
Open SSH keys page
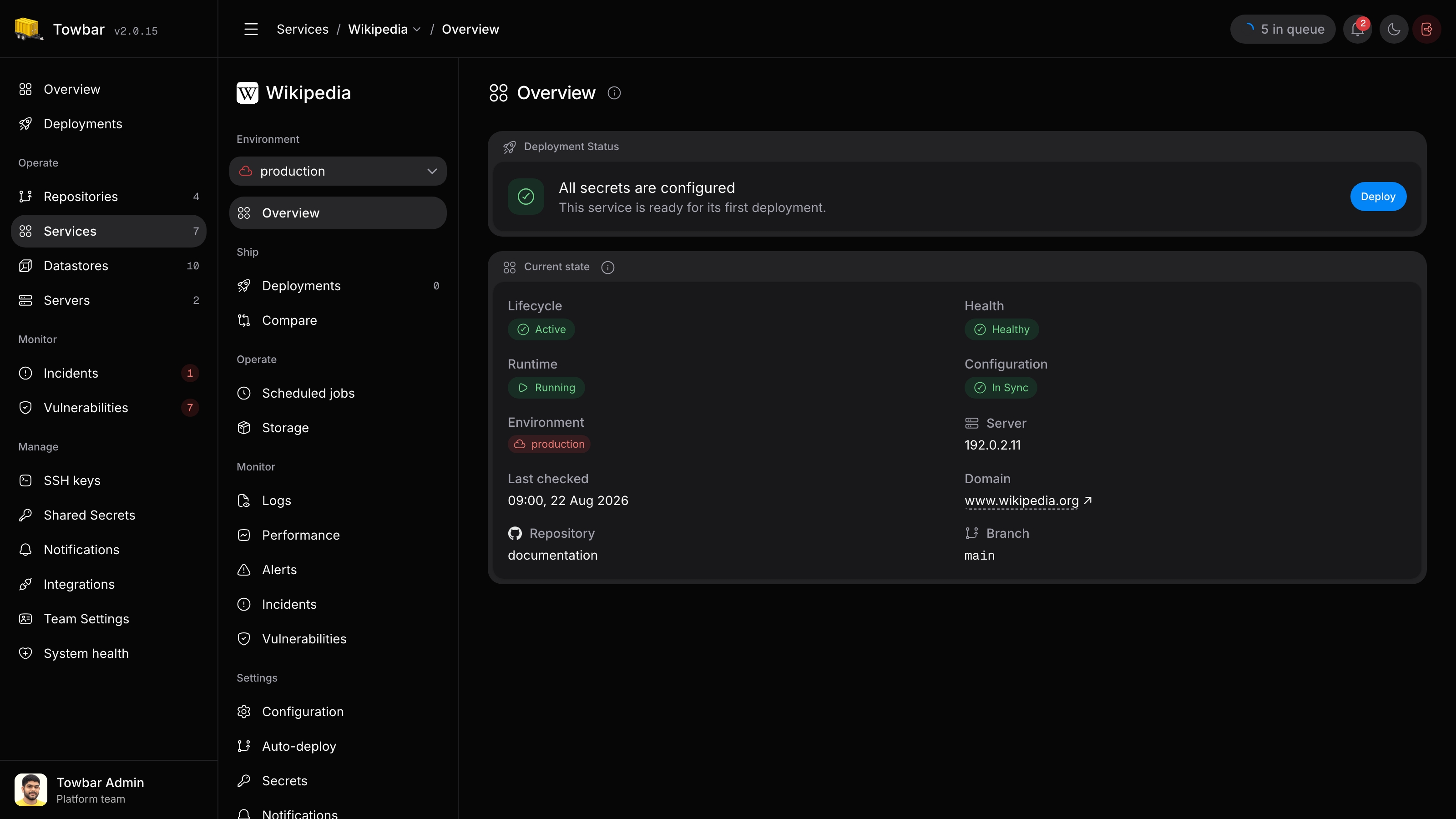(109, 480)
